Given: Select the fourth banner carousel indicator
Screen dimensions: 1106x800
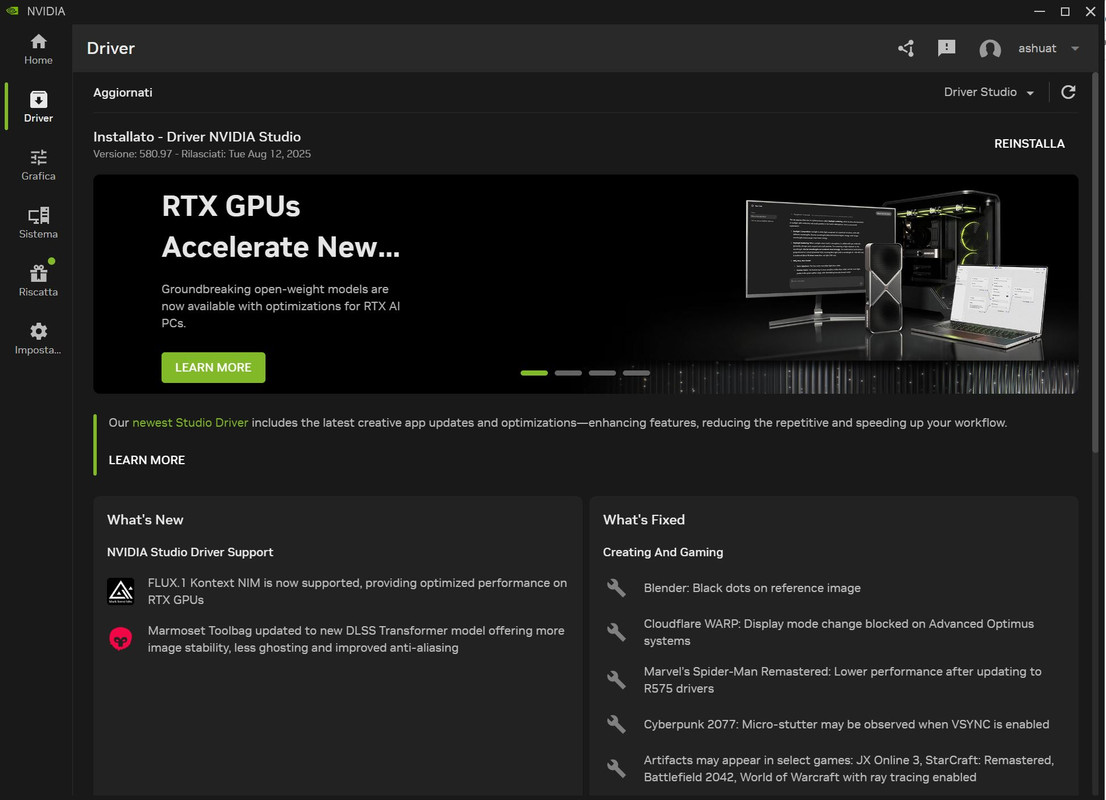Looking at the screenshot, I should click(x=636, y=373).
